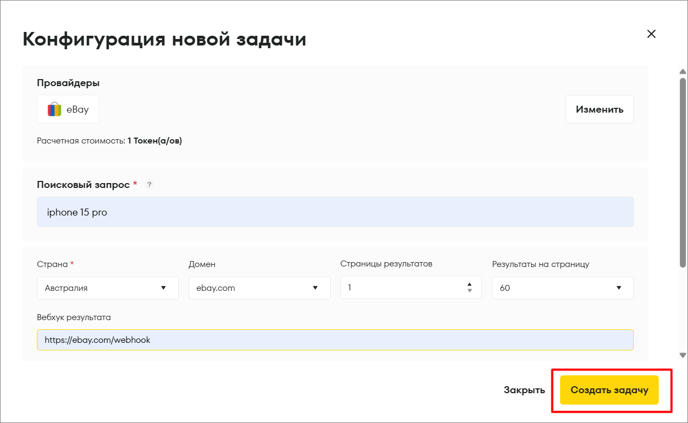Image resolution: width=688 pixels, height=423 pixels.
Task: Click the scrollbar down arrow
Action: 683,355
